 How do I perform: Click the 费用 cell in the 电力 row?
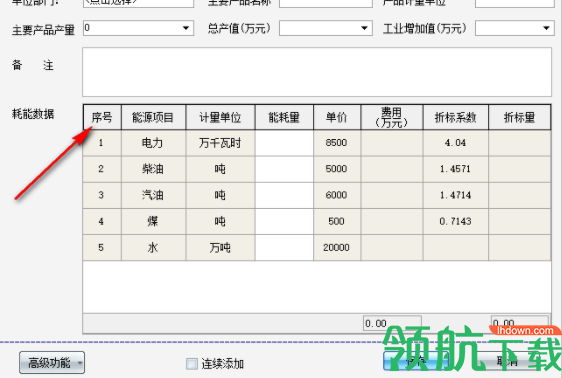point(392,143)
